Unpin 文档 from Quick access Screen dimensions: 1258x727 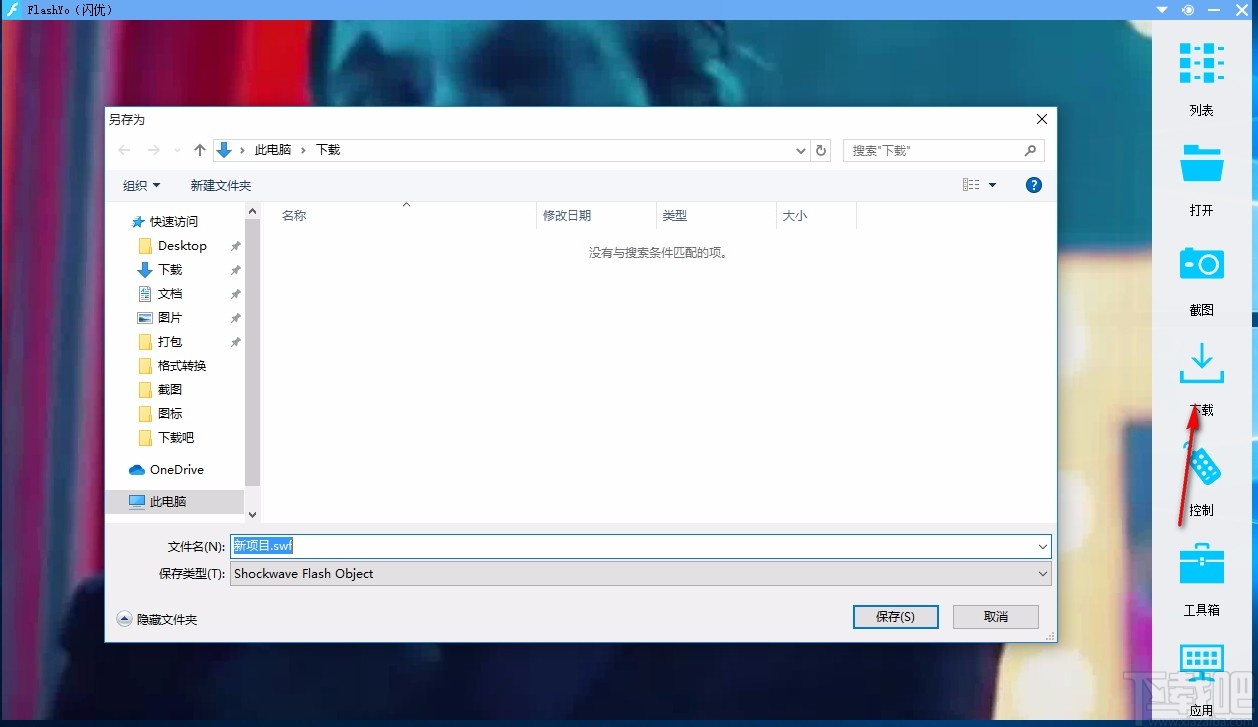click(235, 293)
